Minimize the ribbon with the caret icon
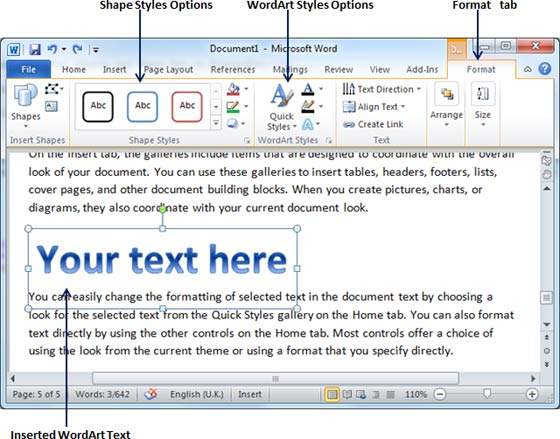Image resolution: width=560 pixels, height=439 pixels. tap(528, 69)
